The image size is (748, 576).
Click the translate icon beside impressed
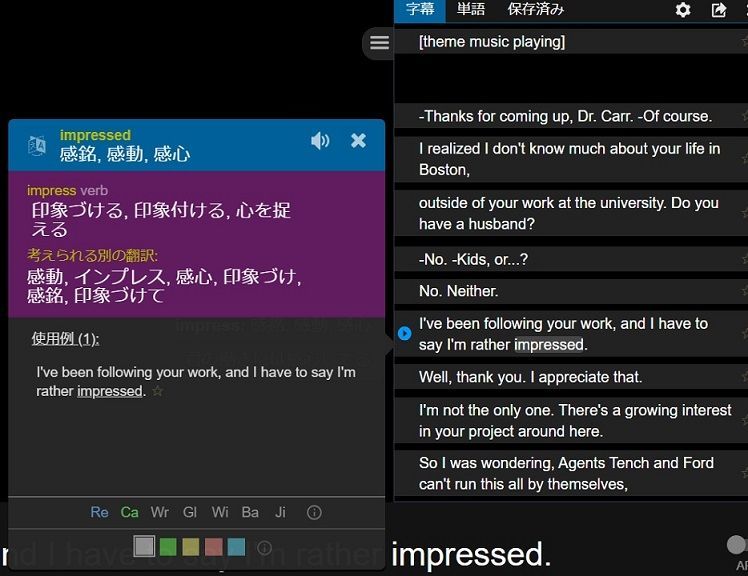coord(37,146)
